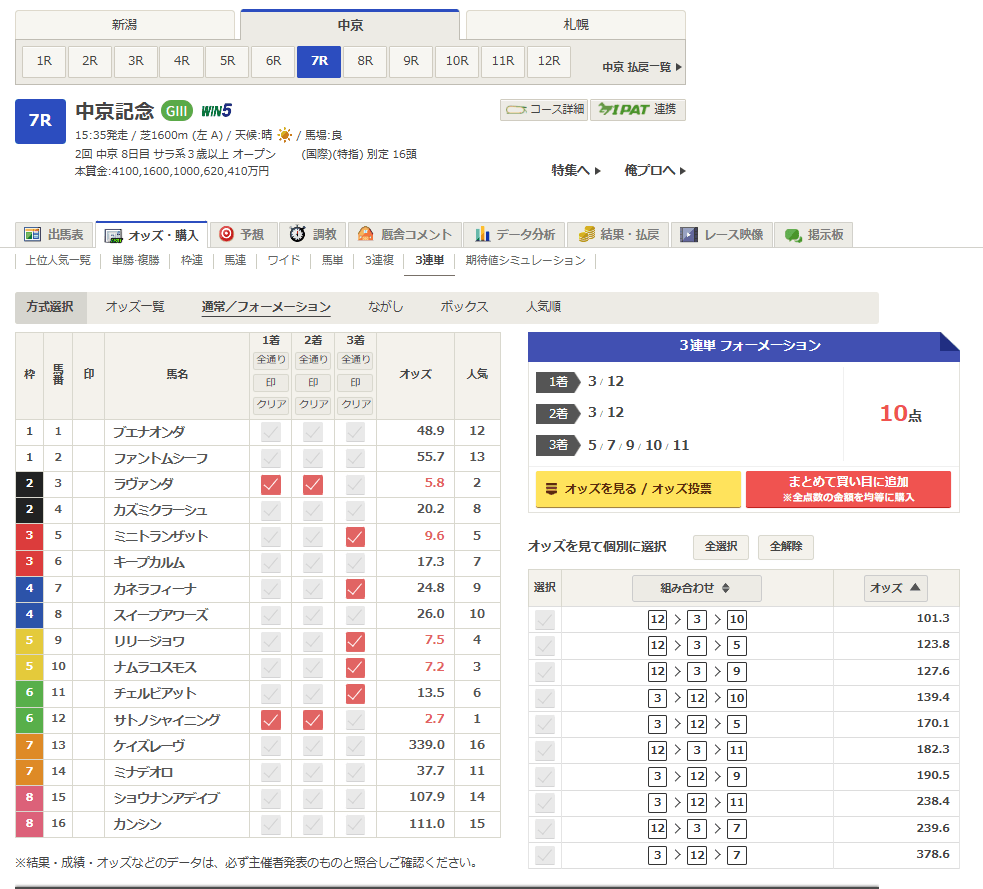
Task: Sort by 組み合わせ column
Action: click(697, 588)
